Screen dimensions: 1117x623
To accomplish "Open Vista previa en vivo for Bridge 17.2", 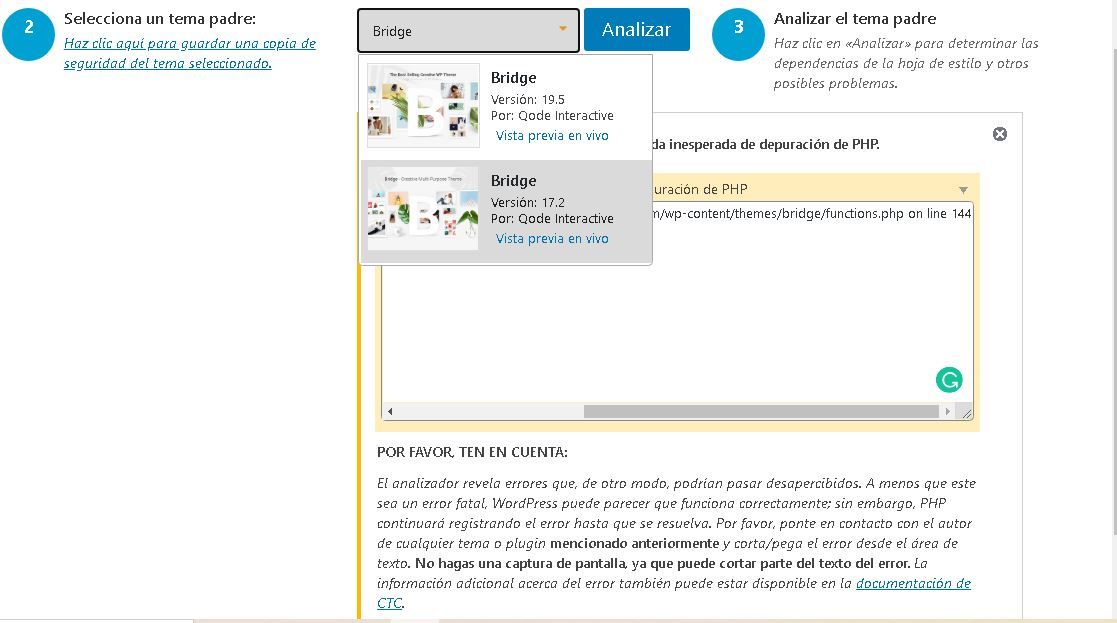I will pos(552,239).
